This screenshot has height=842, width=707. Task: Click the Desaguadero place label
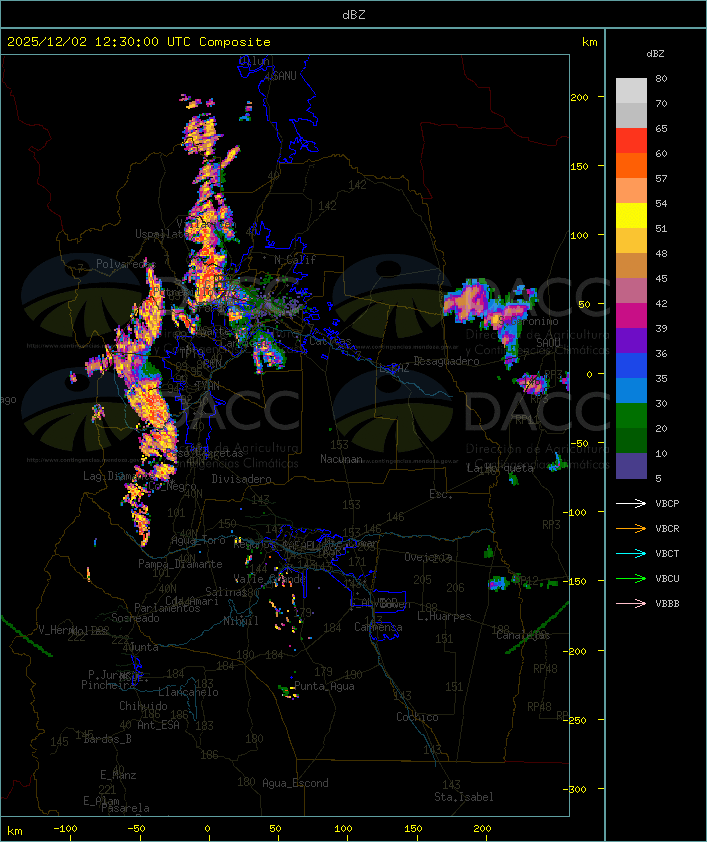click(446, 361)
